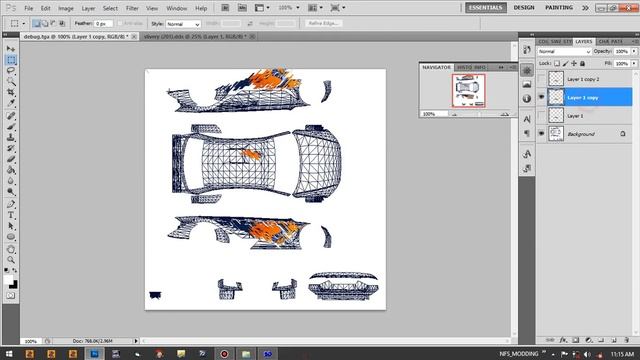The image size is (640, 360).
Task: Open the Masks panel icon
Action: [x=527, y=84]
